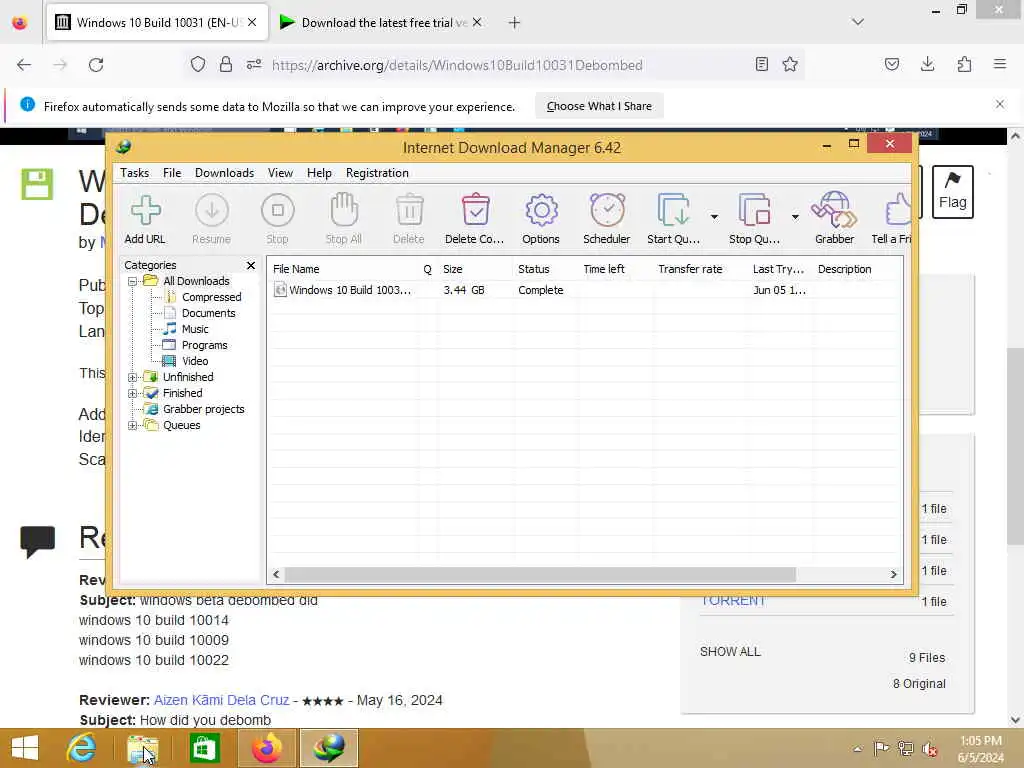
Task: Open the Firefox application menu
Action: click(x=1000, y=64)
